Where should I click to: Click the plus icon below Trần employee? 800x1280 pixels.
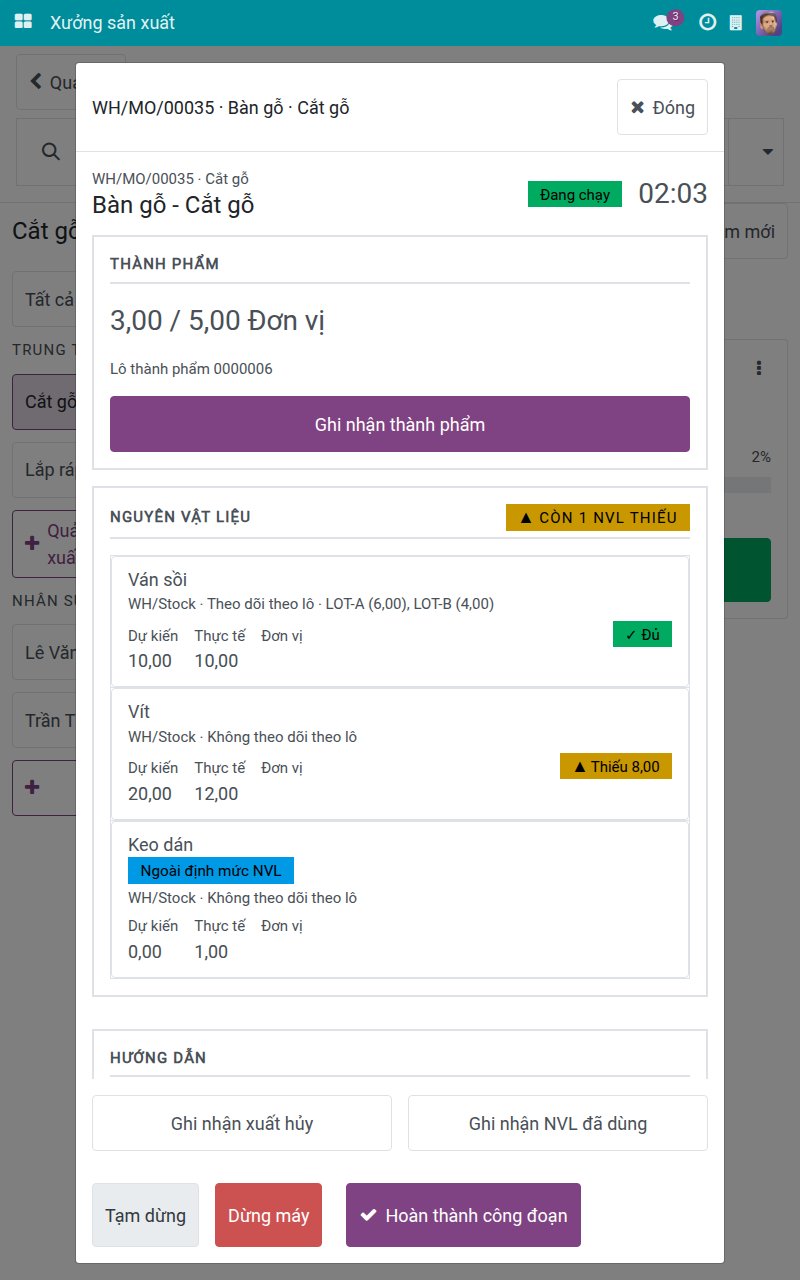[x=31, y=787]
